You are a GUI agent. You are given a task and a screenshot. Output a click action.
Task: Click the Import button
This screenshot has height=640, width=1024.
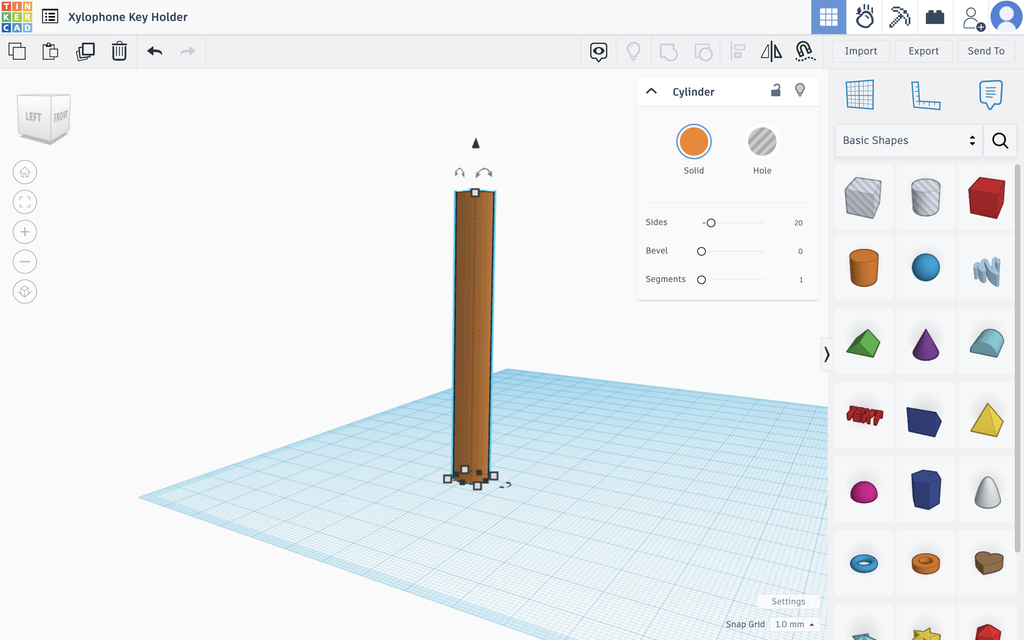click(861, 51)
